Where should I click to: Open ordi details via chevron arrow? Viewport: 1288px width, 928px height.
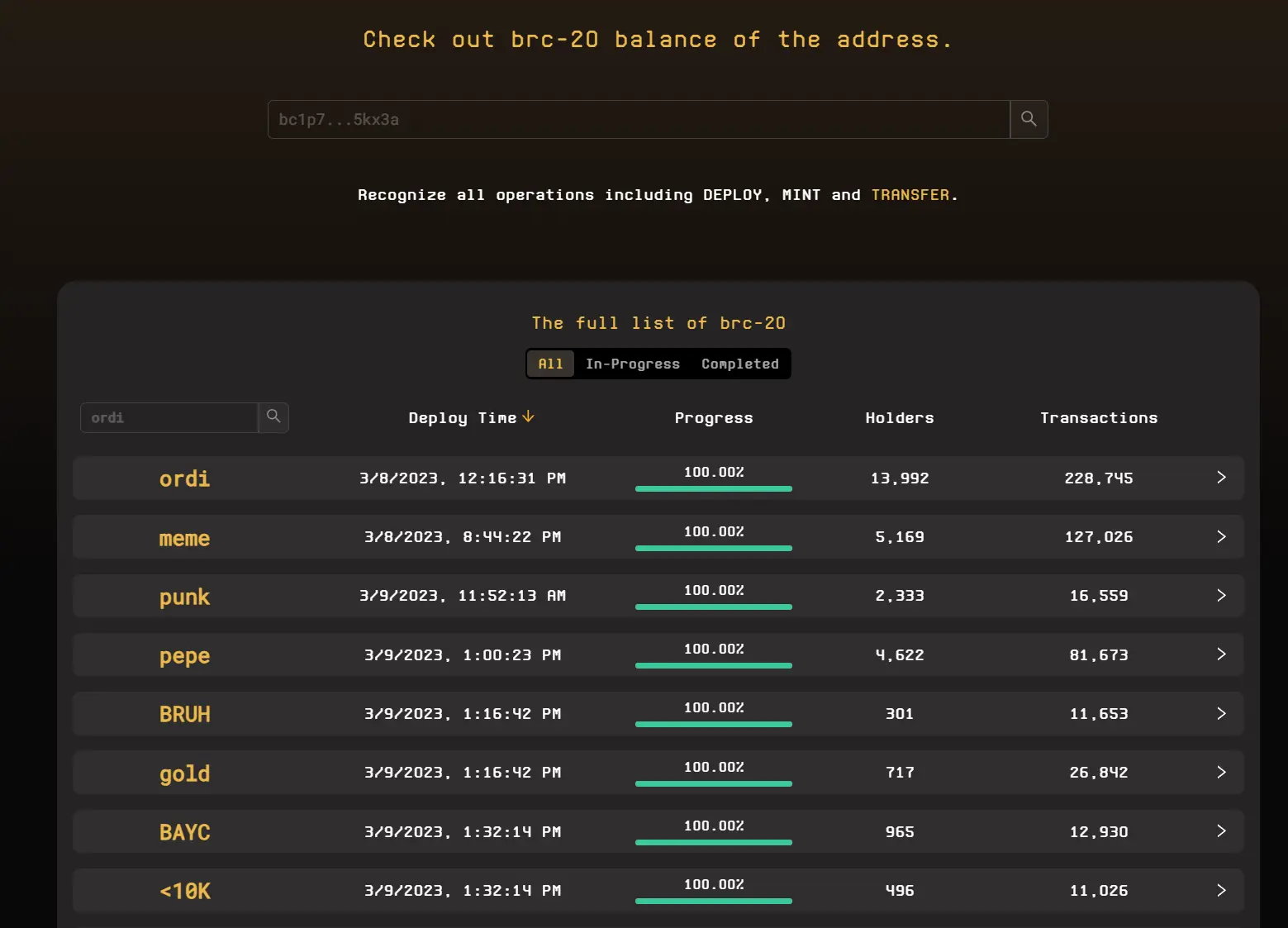[1221, 478]
